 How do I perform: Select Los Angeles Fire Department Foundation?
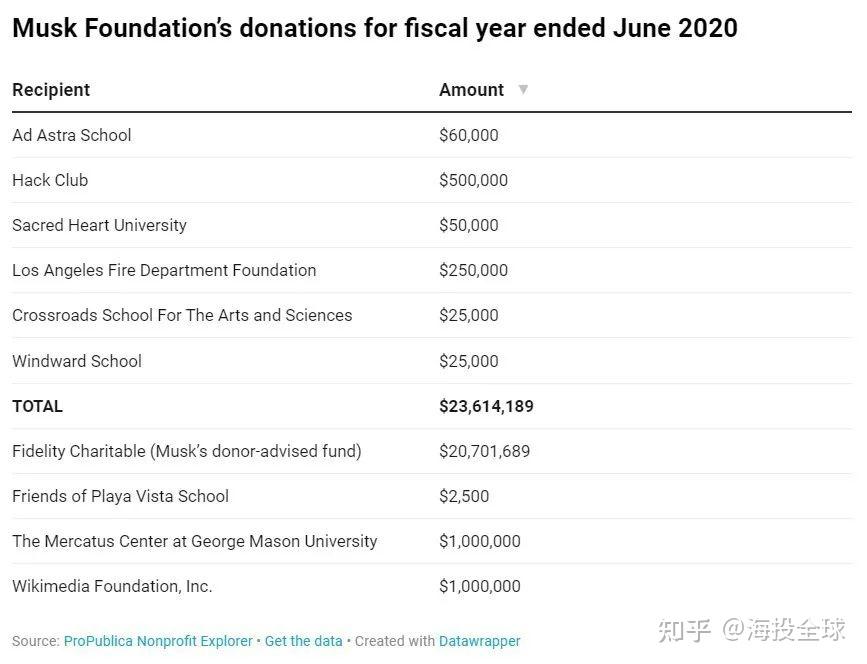(x=164, y=270)
